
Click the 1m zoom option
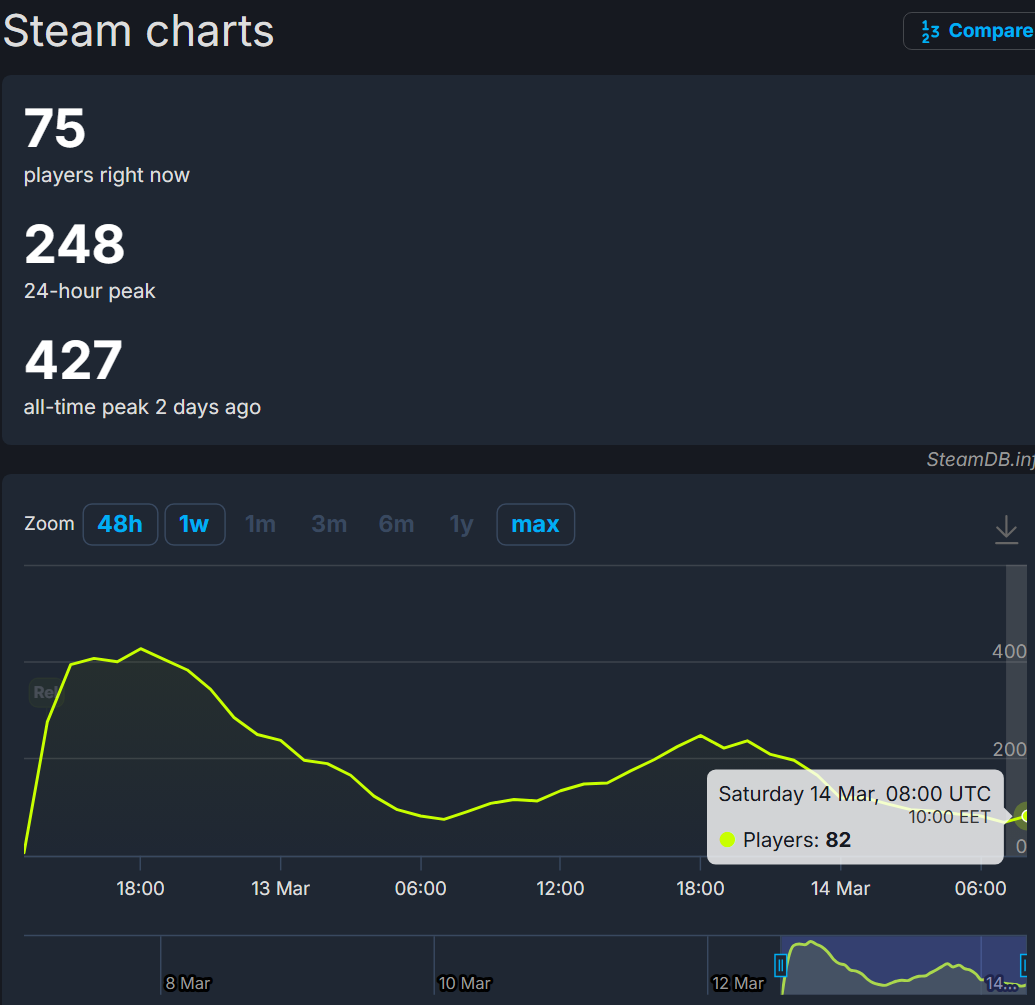click(260, 524)
